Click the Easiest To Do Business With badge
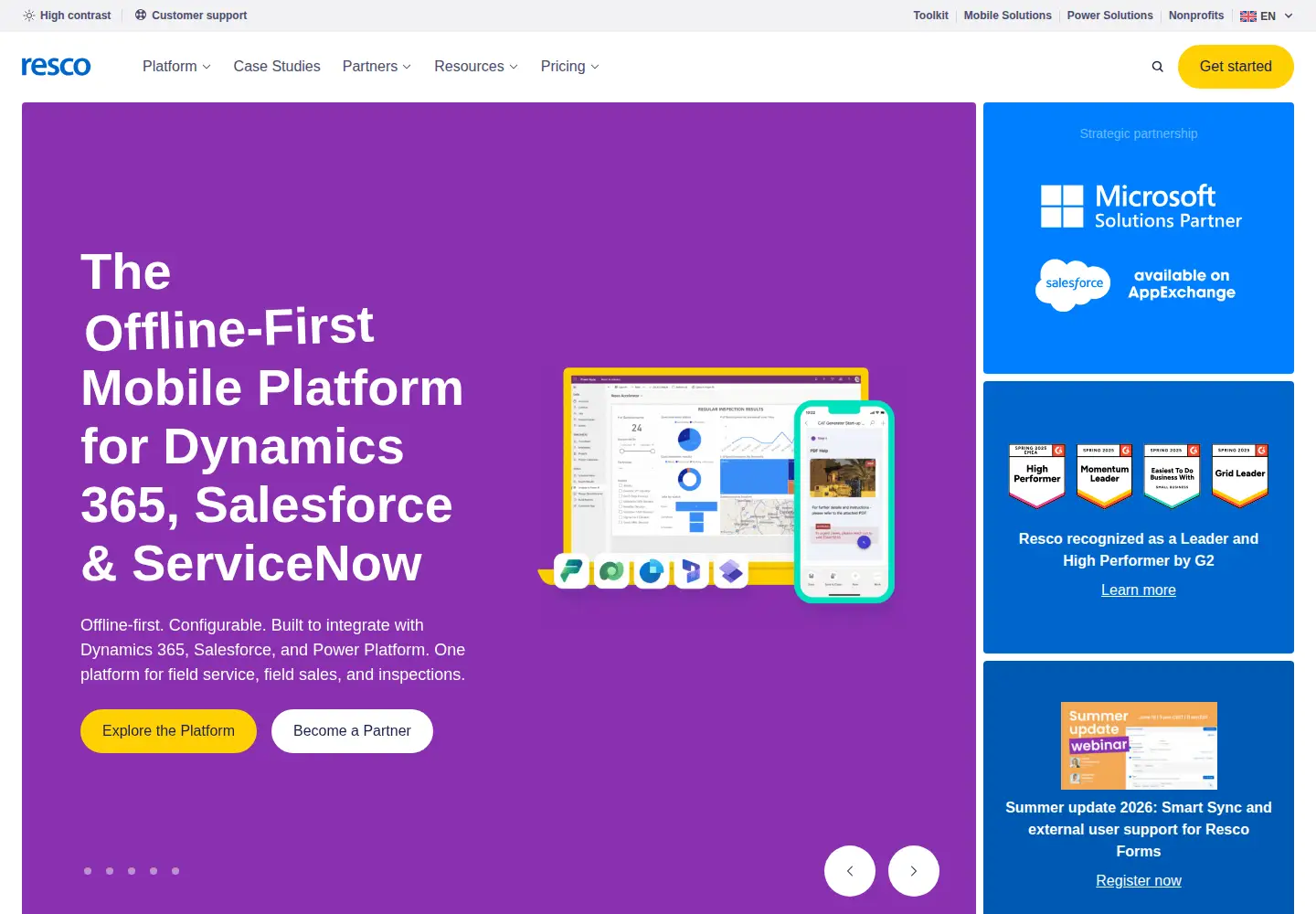 click(x=1173, y=475)
